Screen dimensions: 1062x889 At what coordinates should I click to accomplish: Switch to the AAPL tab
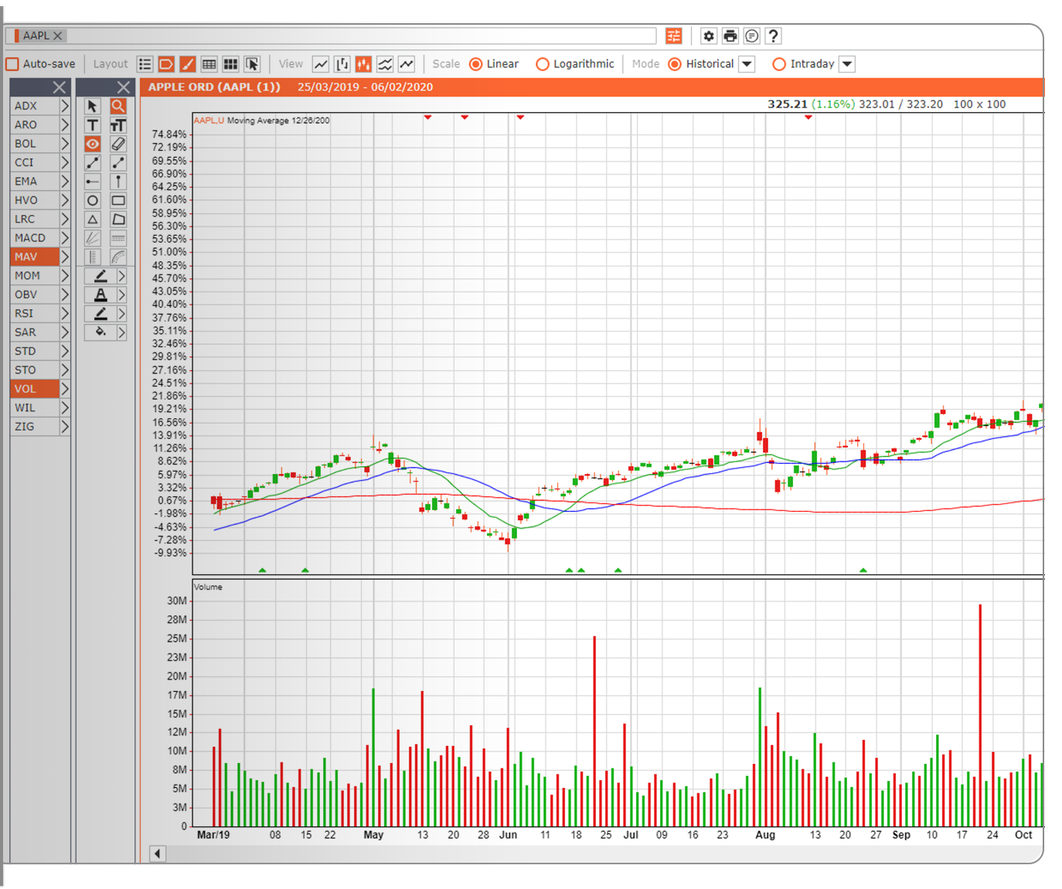36,36
